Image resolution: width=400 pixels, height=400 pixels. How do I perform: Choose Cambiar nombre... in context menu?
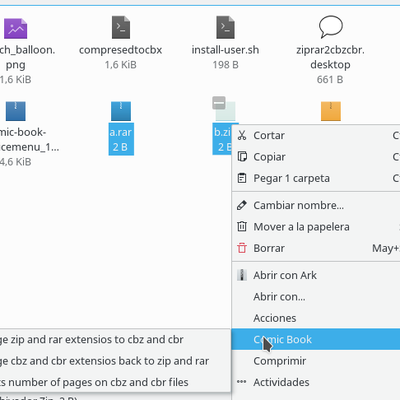[x=316, y=205]
